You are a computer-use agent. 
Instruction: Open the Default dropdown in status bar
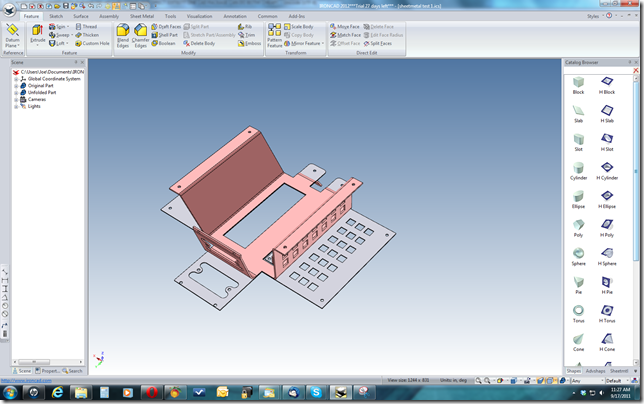click(x=617, y=380)
